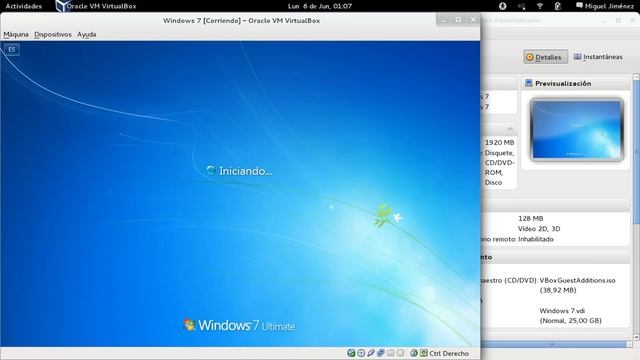Click the (38,92 MB) size text

pos(558,290)
